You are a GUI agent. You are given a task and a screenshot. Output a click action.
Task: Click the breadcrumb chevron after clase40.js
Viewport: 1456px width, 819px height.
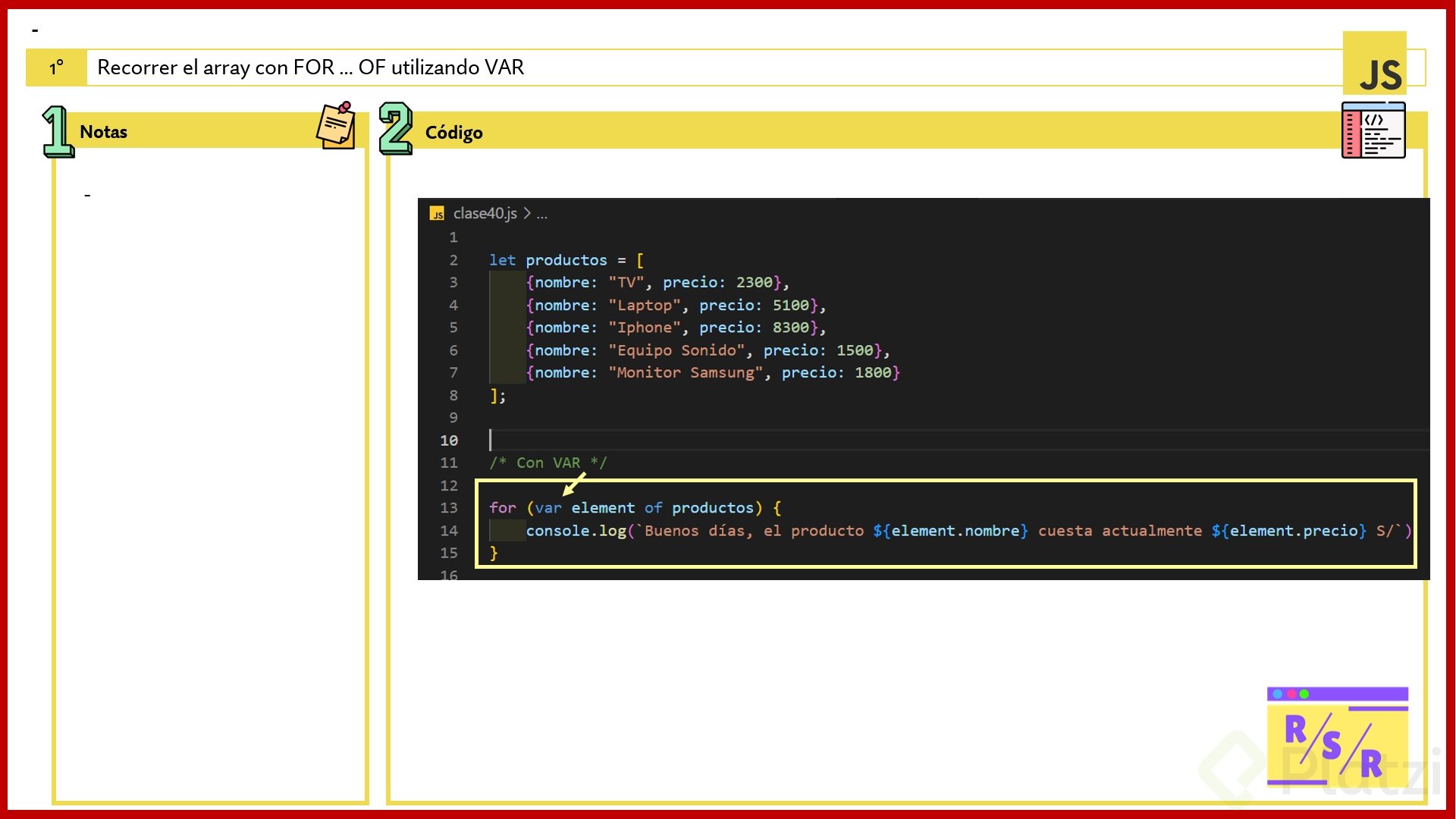point(527,214)
